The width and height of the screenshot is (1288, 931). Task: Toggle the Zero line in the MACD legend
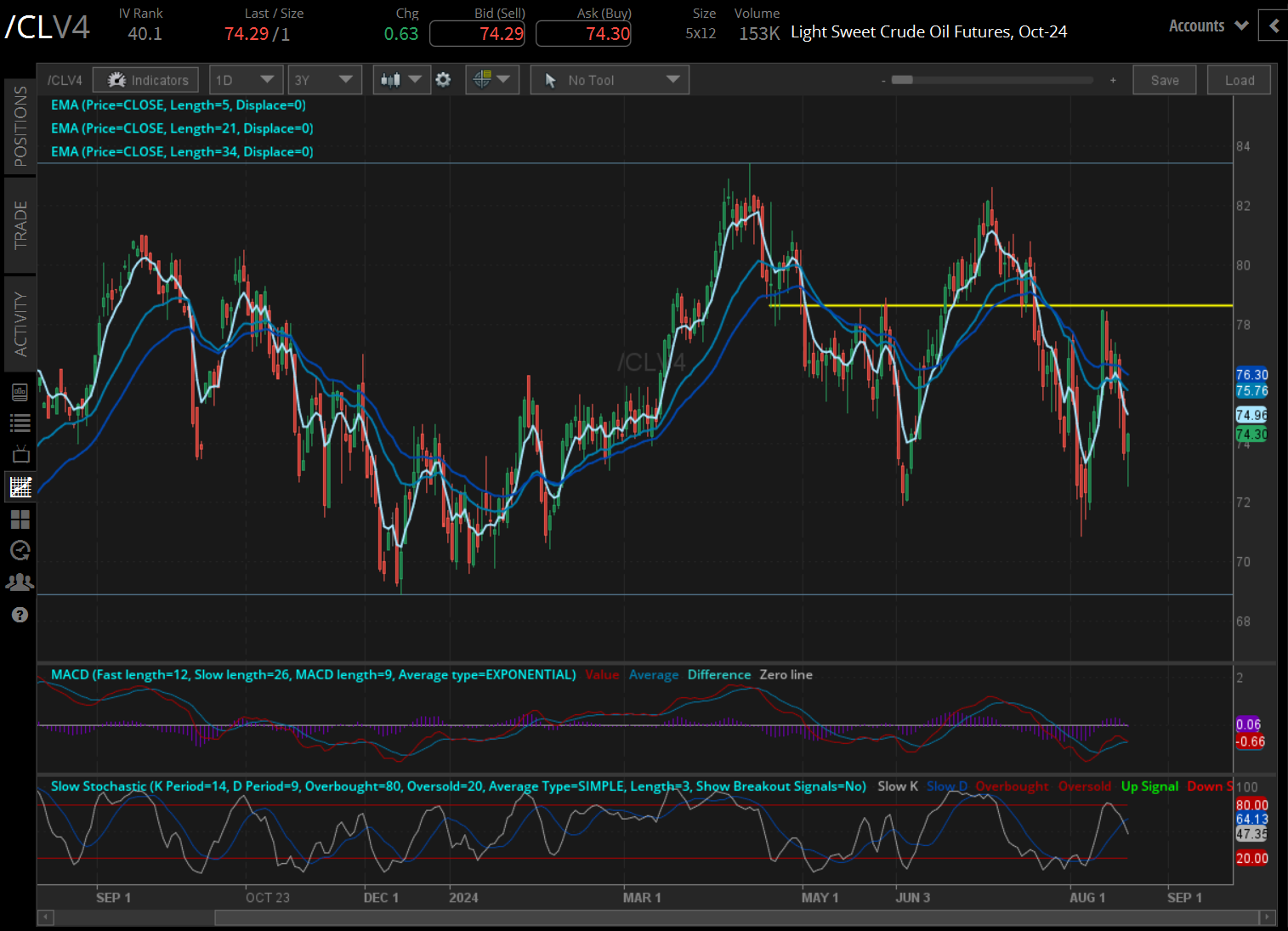pos(785,674)
